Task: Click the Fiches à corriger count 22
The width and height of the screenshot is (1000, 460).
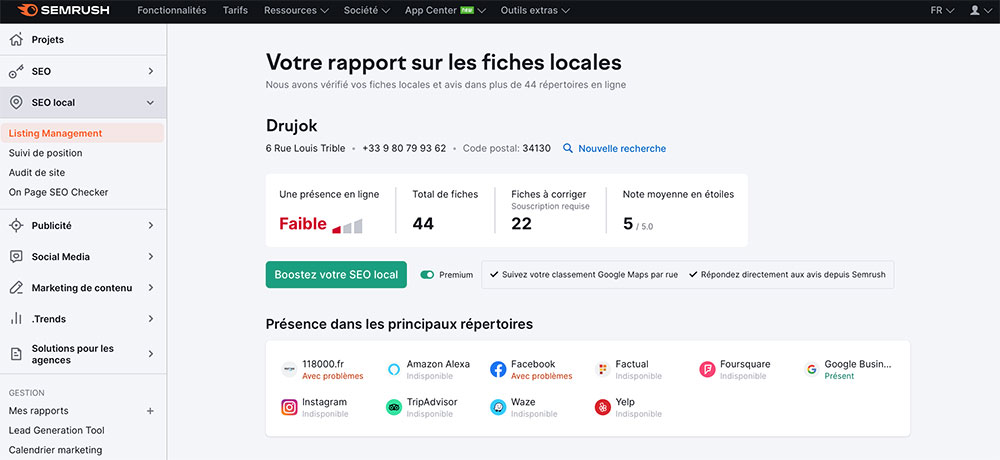Action: (x=522, y=224)
